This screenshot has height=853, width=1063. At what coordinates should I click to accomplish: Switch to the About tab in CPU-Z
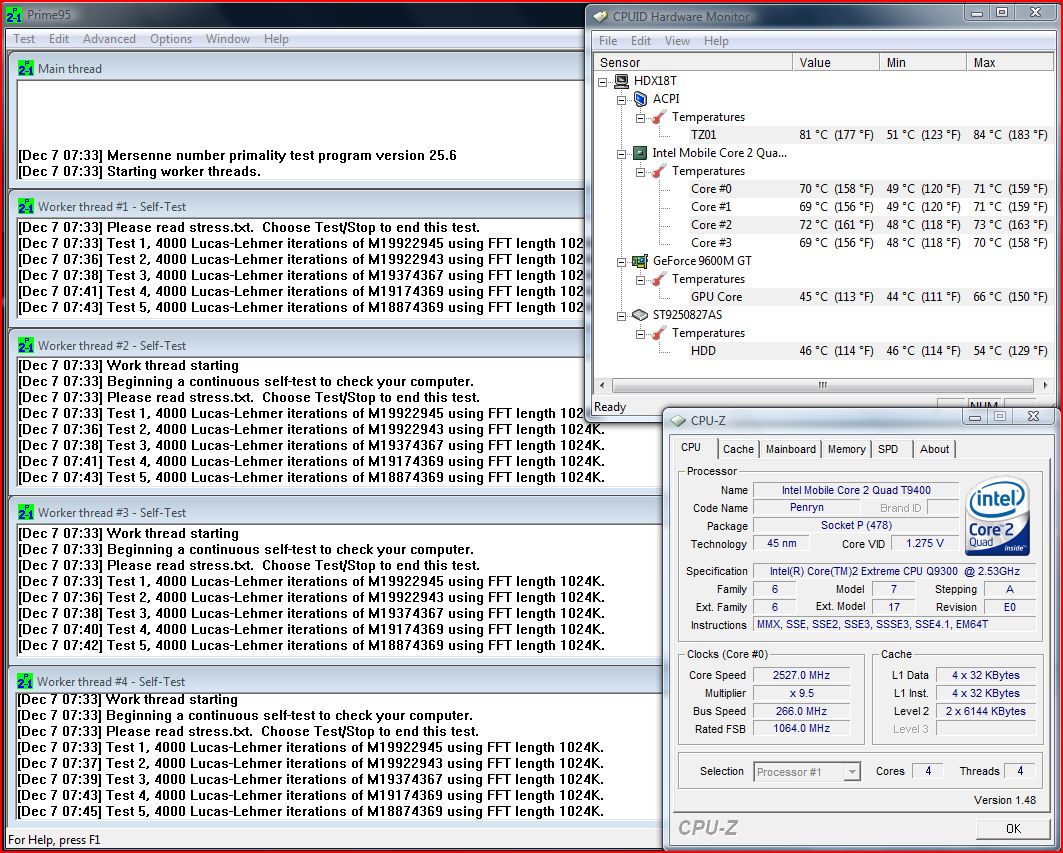click(934, 449)
